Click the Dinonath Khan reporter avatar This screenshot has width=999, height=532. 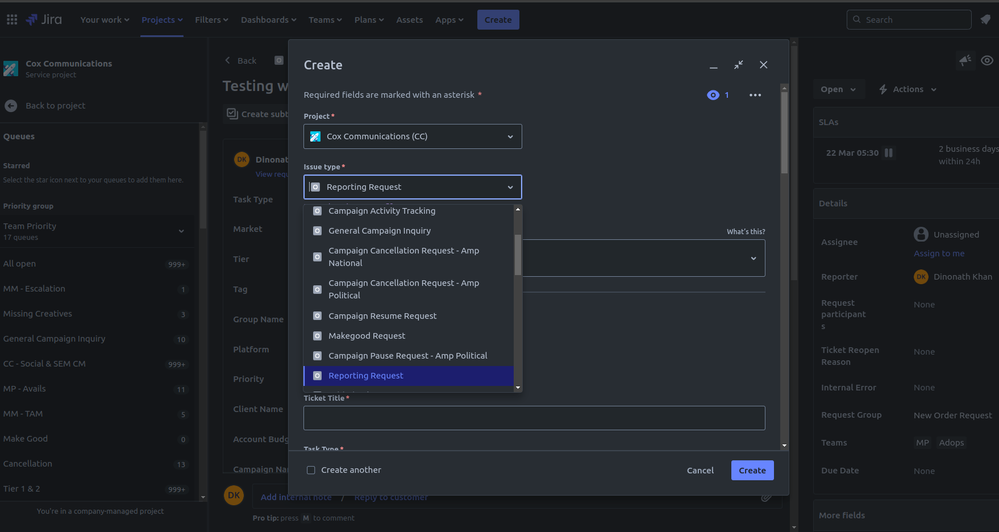pos(921,277)
